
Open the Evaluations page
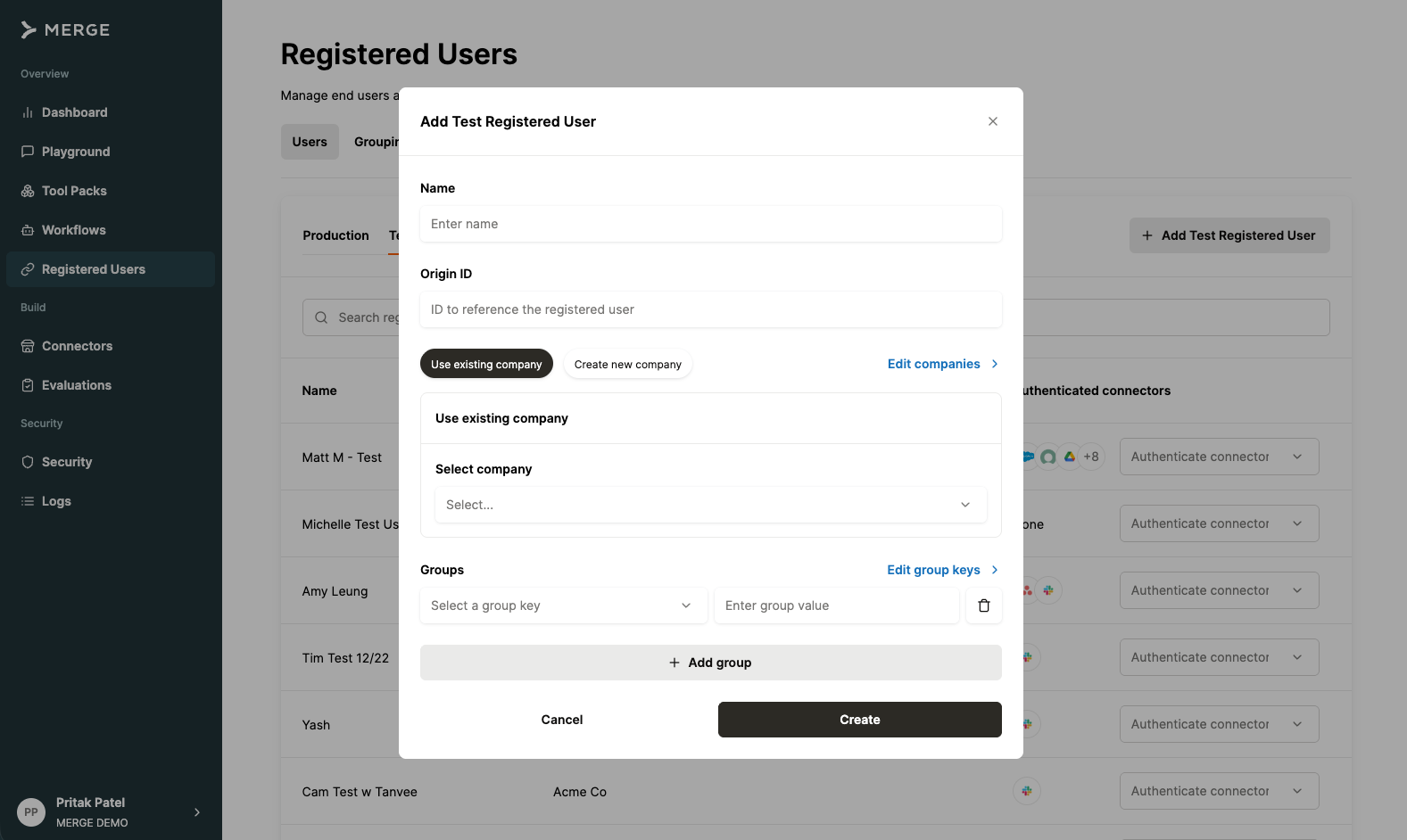pyautogui.click(x=111, y=385)
